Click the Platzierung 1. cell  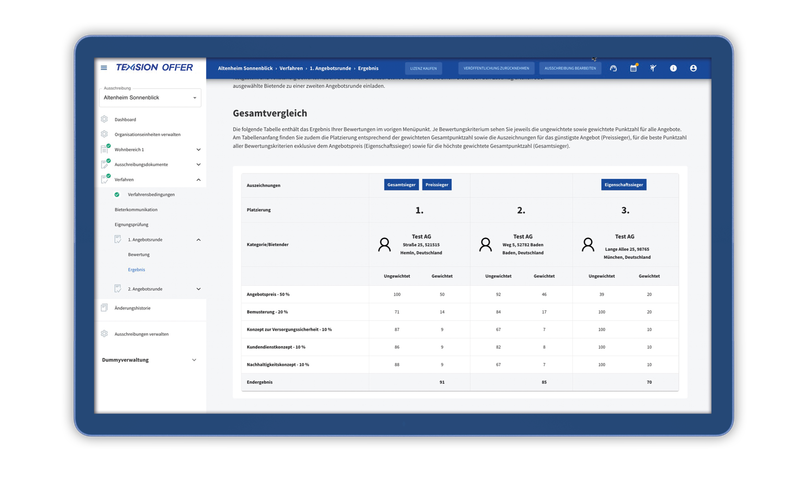tap(419, 210)
